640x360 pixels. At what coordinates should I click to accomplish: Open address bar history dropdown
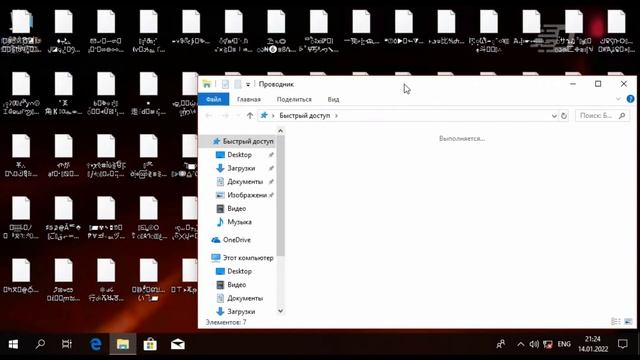click(554, 116)
